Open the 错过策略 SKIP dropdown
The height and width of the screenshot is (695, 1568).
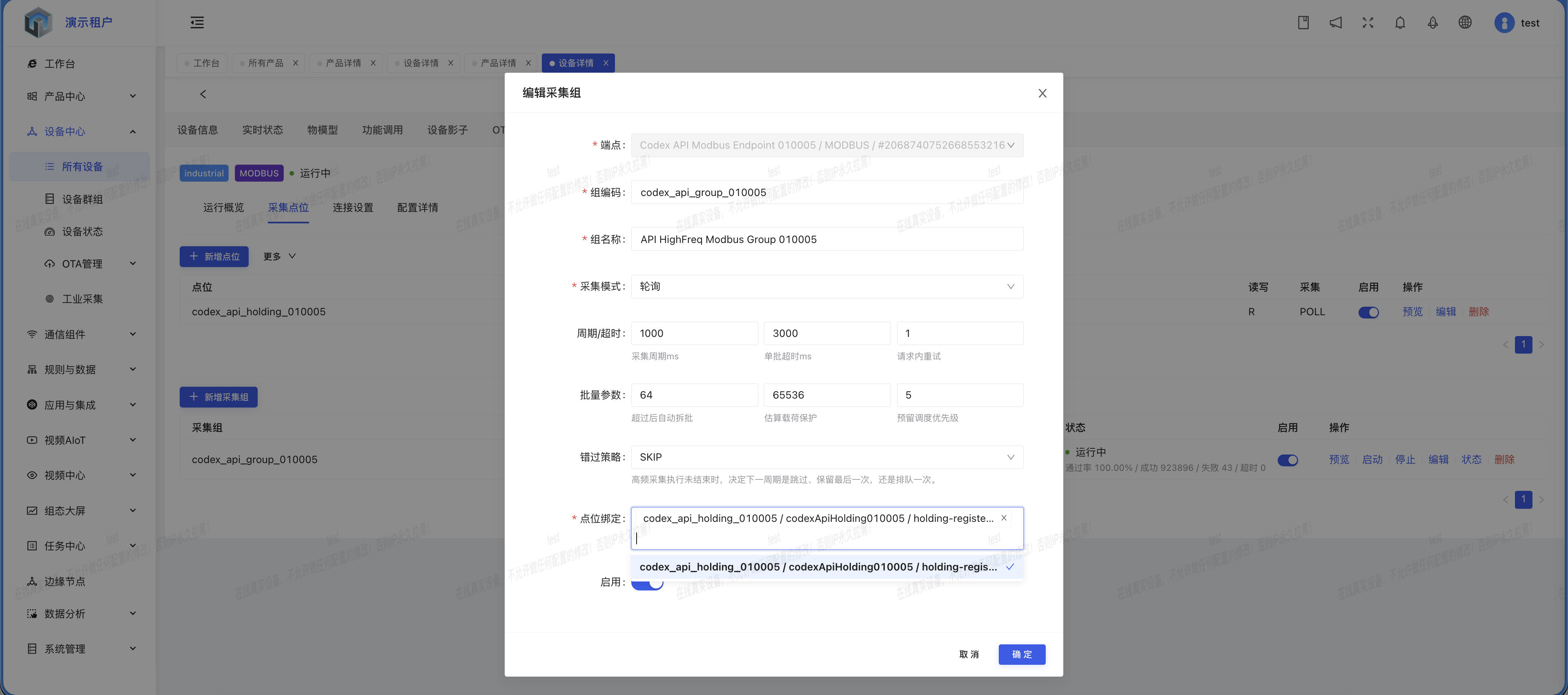pyautogui.click(x=827, y=457)
